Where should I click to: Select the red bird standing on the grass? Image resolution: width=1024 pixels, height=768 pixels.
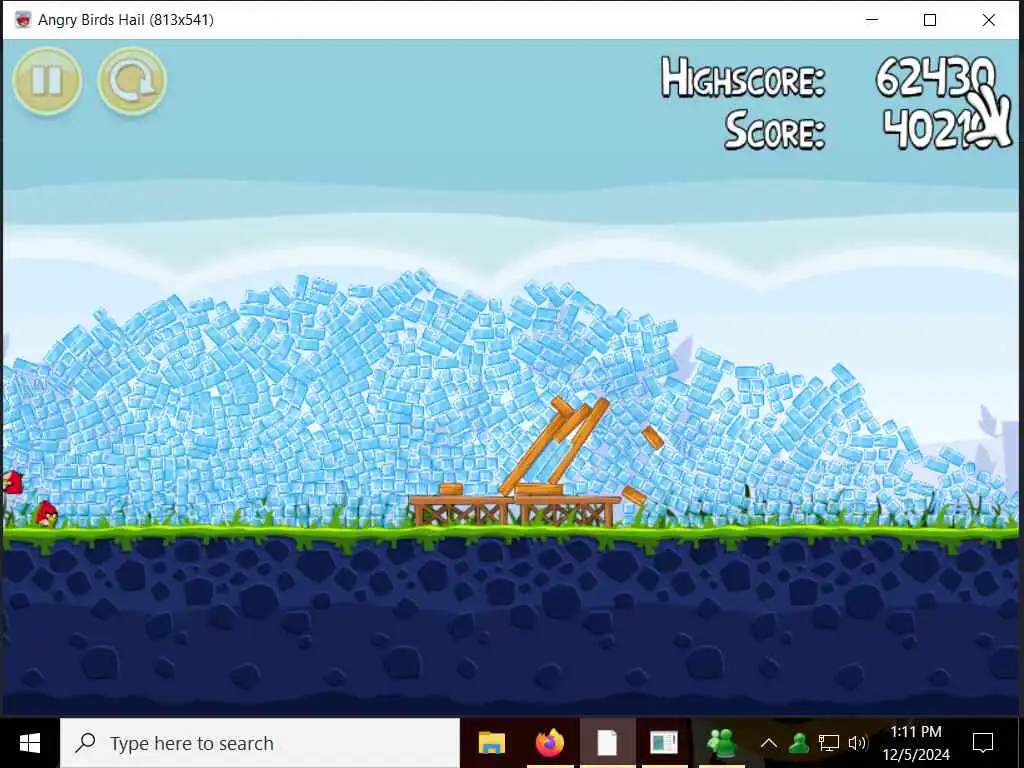46,513
